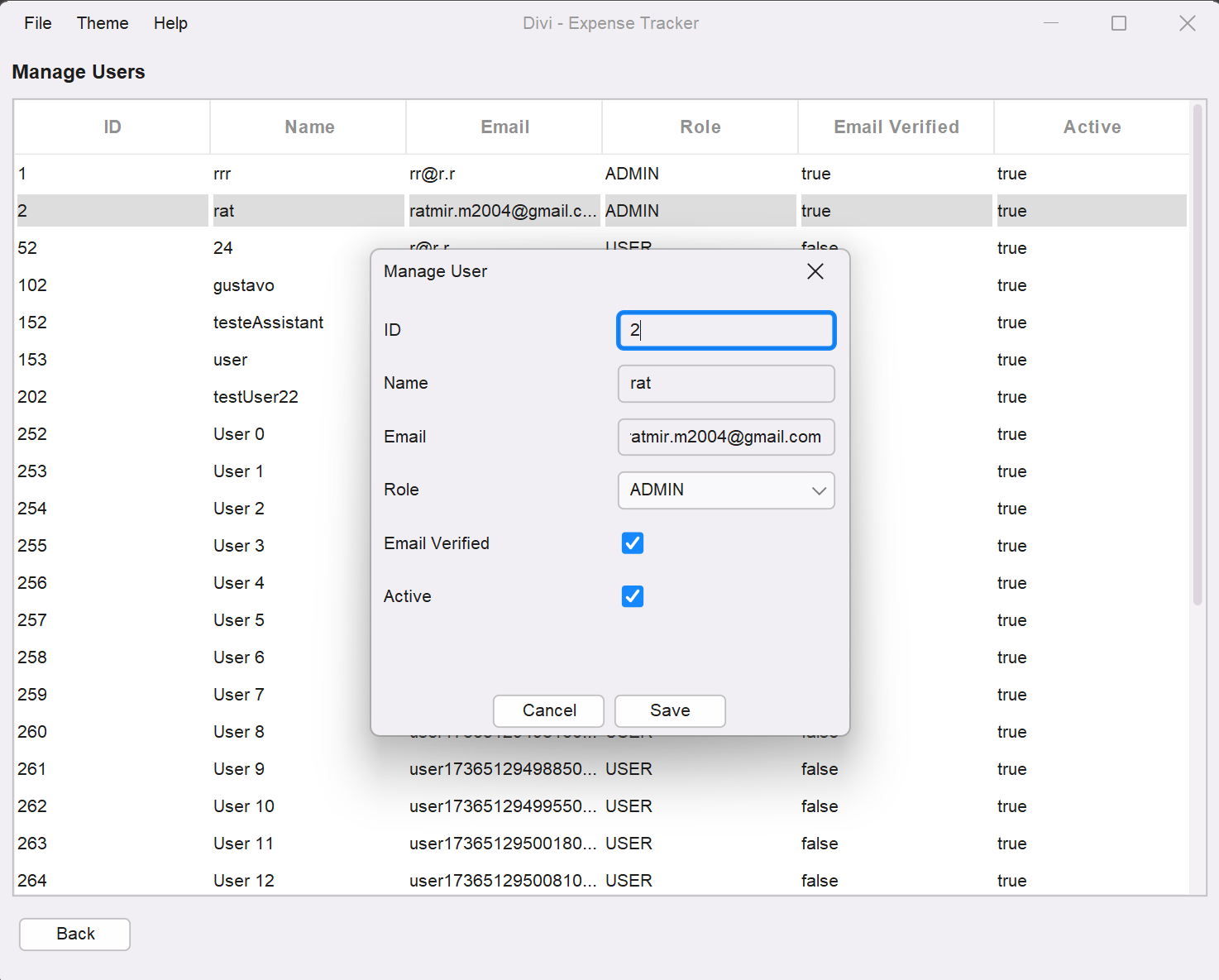Click the Save button

tap(670, 710)
